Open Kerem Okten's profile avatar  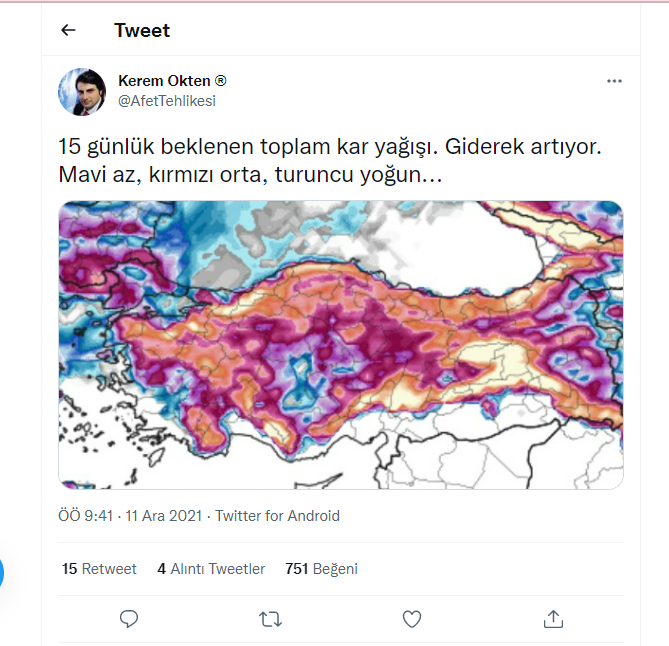[x=82, y=91]
